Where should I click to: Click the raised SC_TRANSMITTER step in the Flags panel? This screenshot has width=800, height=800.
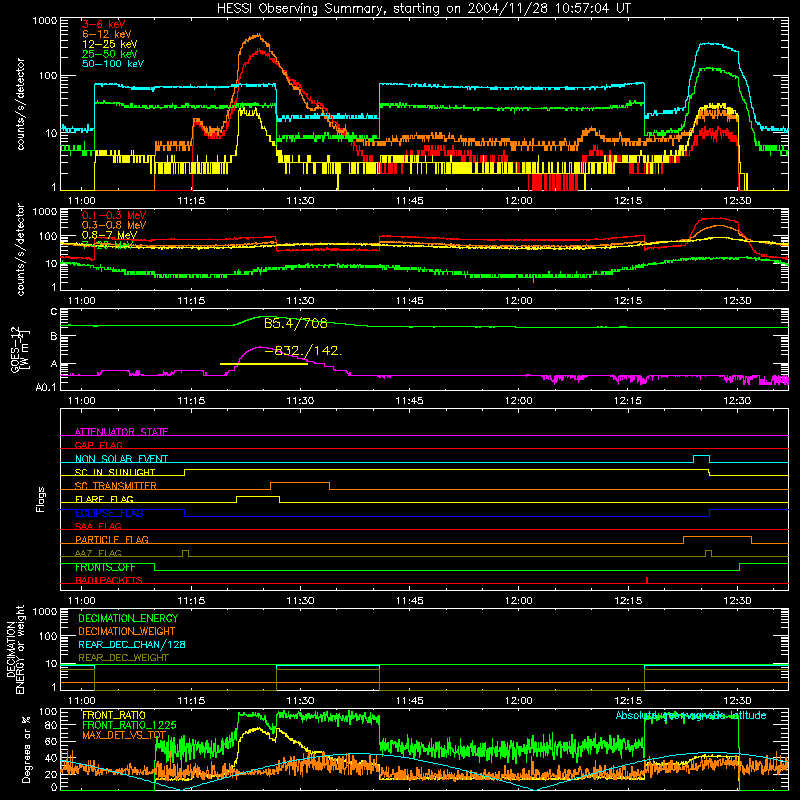pyautogui.click(x=300, y=483)
